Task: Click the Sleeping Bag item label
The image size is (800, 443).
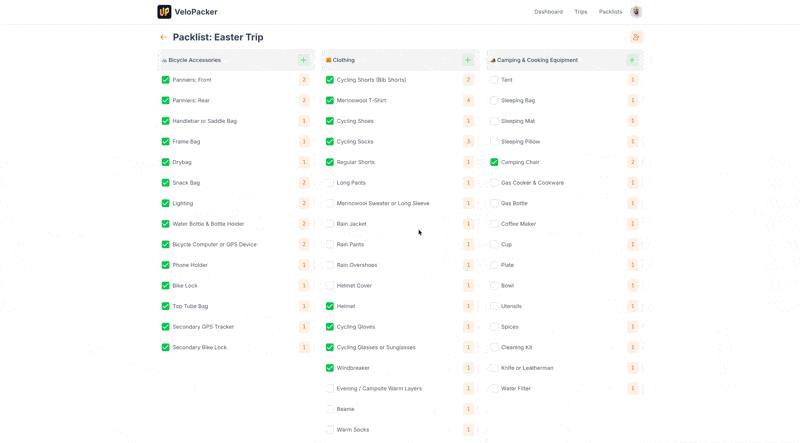Action: click(x=518, y=101)
